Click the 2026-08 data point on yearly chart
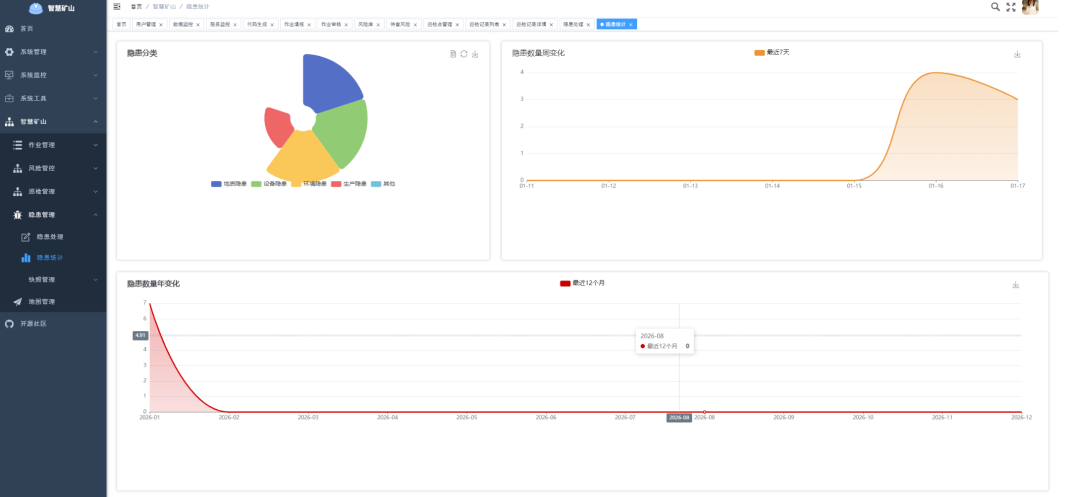1080x497 pixels. pos(704,412)
